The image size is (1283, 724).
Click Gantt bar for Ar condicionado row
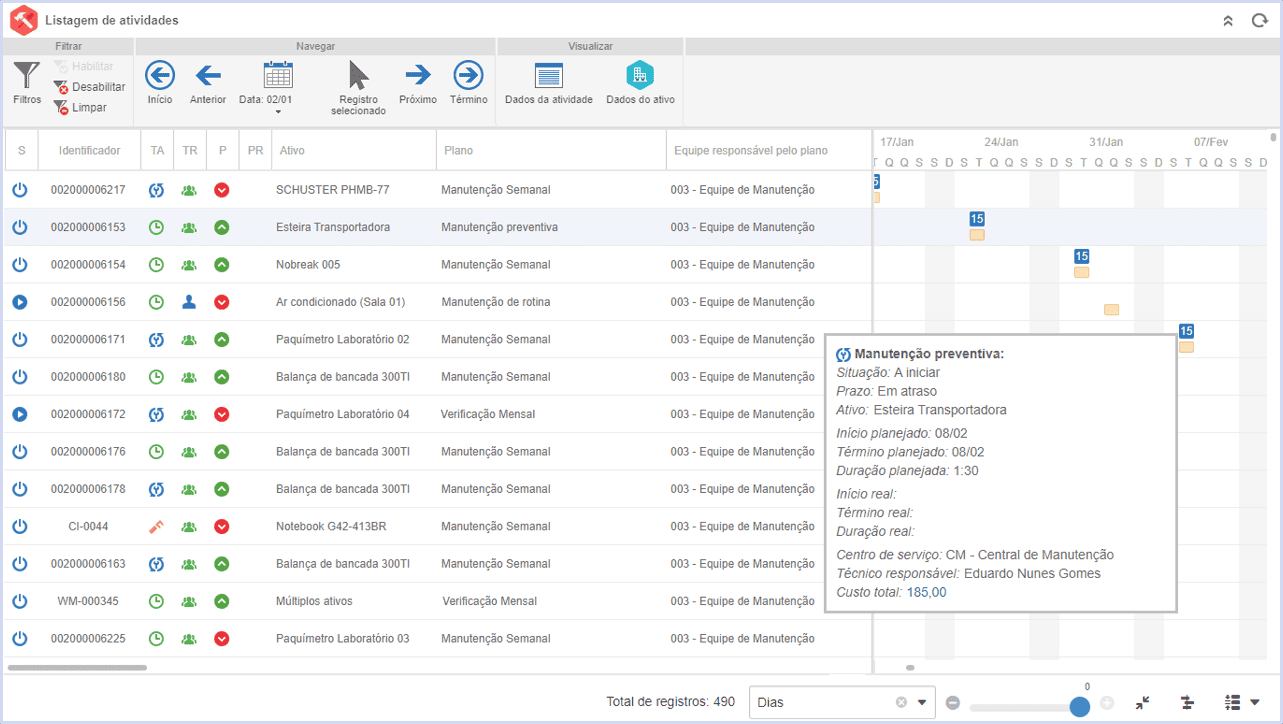[1111, 310]
